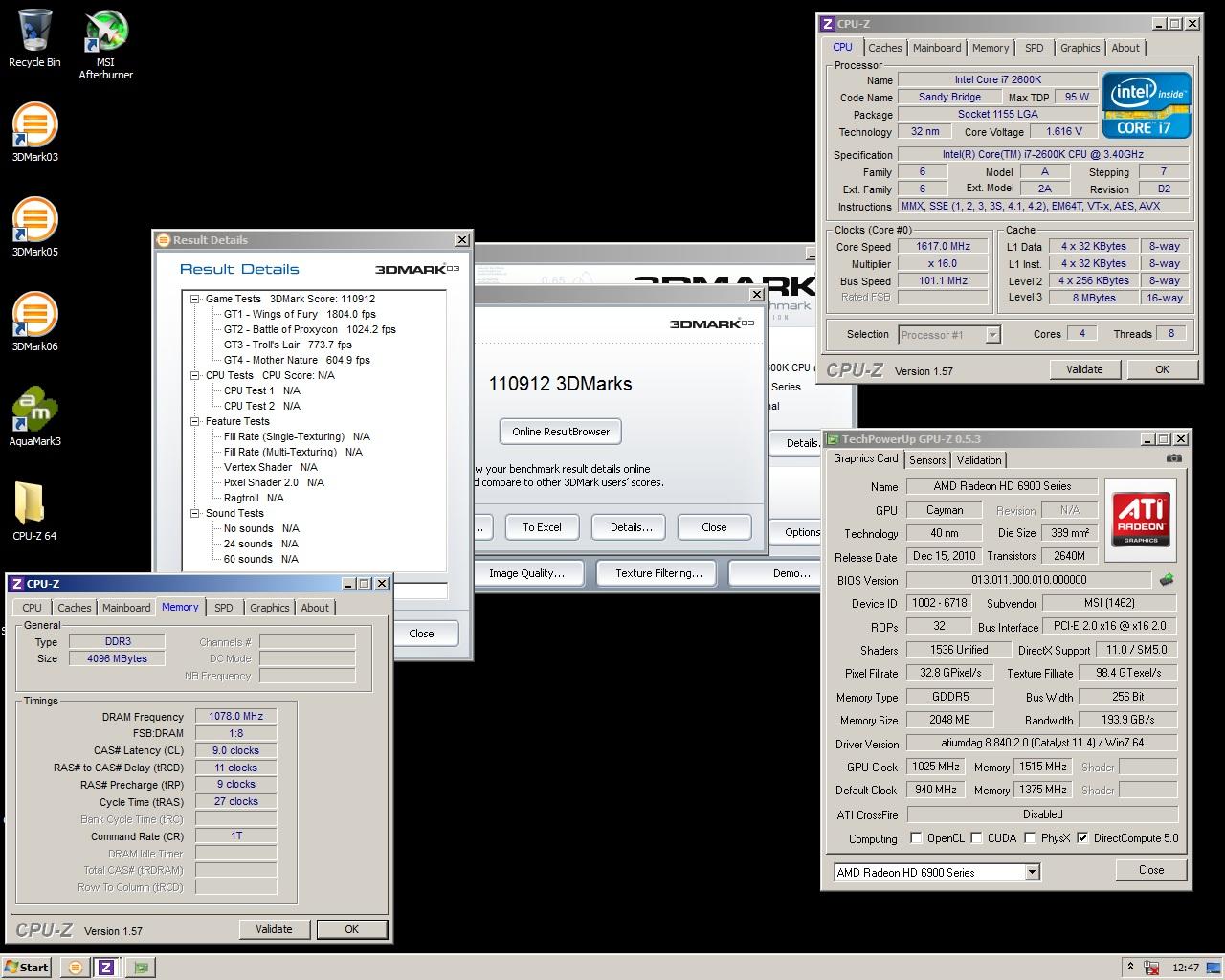Show hidden system tray icons

1129,968
